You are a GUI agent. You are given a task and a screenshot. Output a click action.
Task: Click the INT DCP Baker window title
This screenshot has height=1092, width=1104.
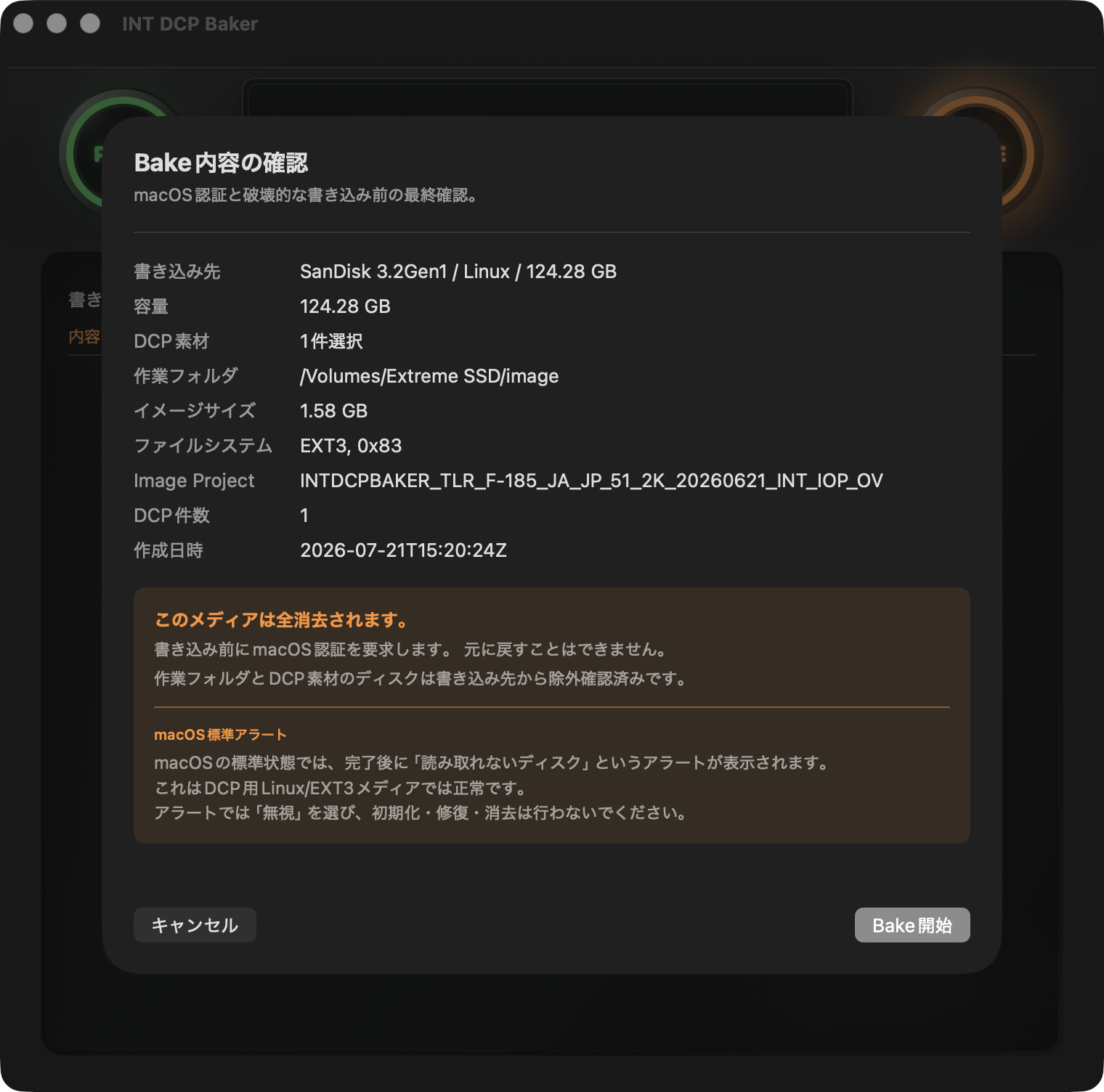[190, 24]
